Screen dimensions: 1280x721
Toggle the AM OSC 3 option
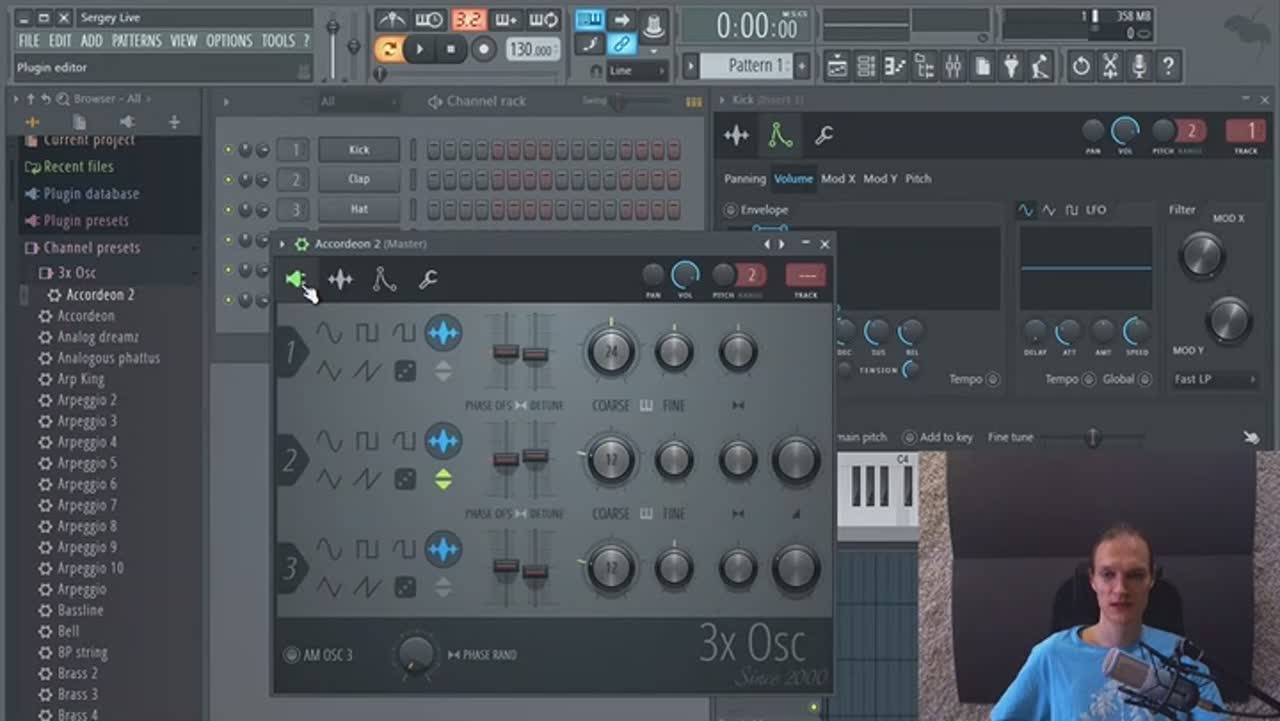(292, 655)
